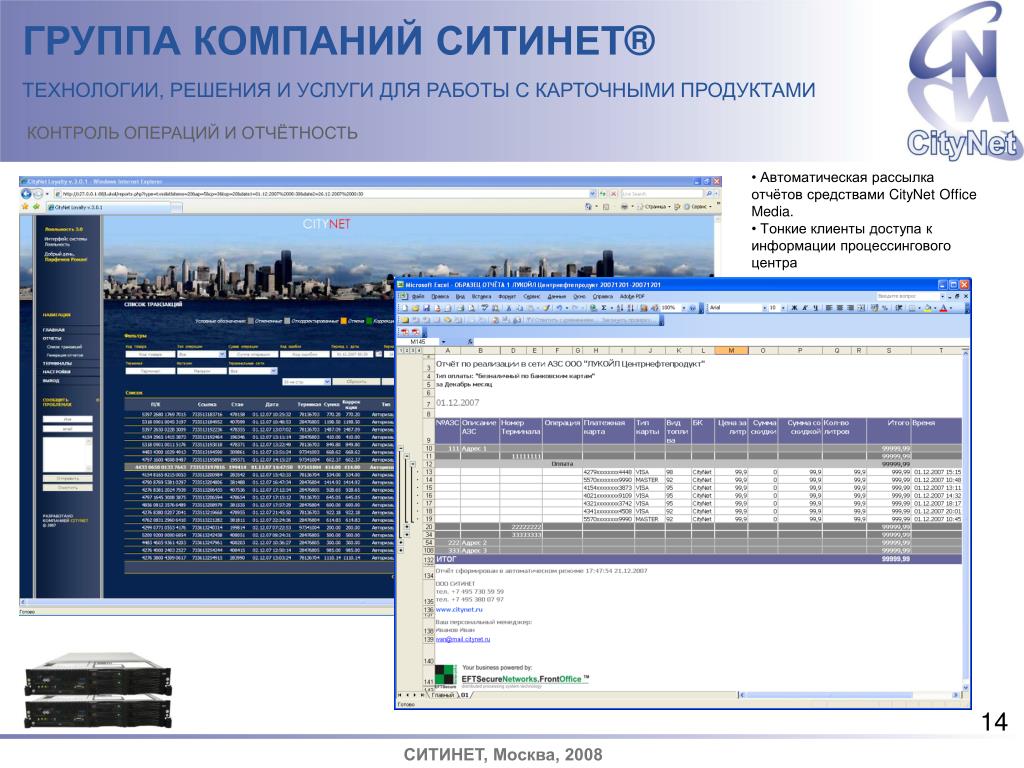Click Список транзакций in CityNet sidebar
The image size is (1024, 768).
(x=65, y=347)
